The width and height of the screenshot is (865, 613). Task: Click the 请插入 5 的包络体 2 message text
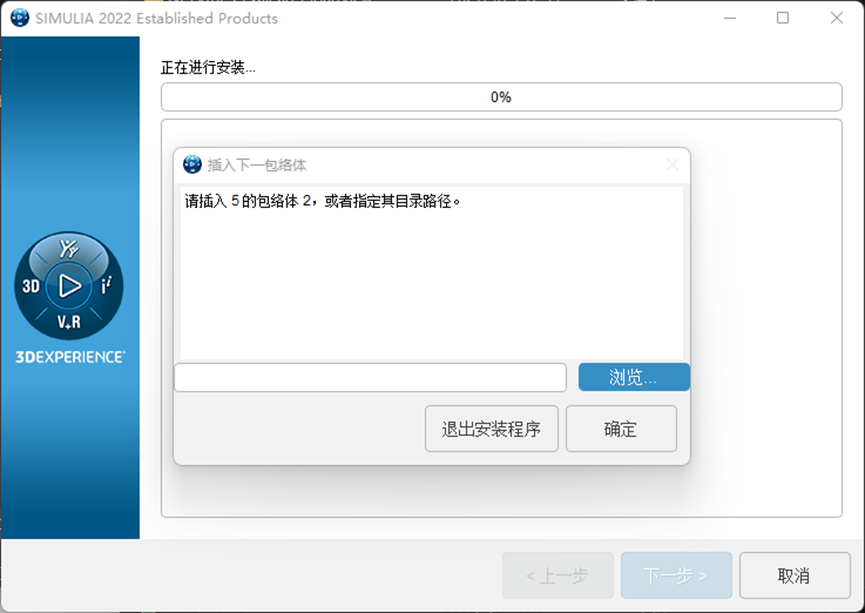click(x=323, y=201)
